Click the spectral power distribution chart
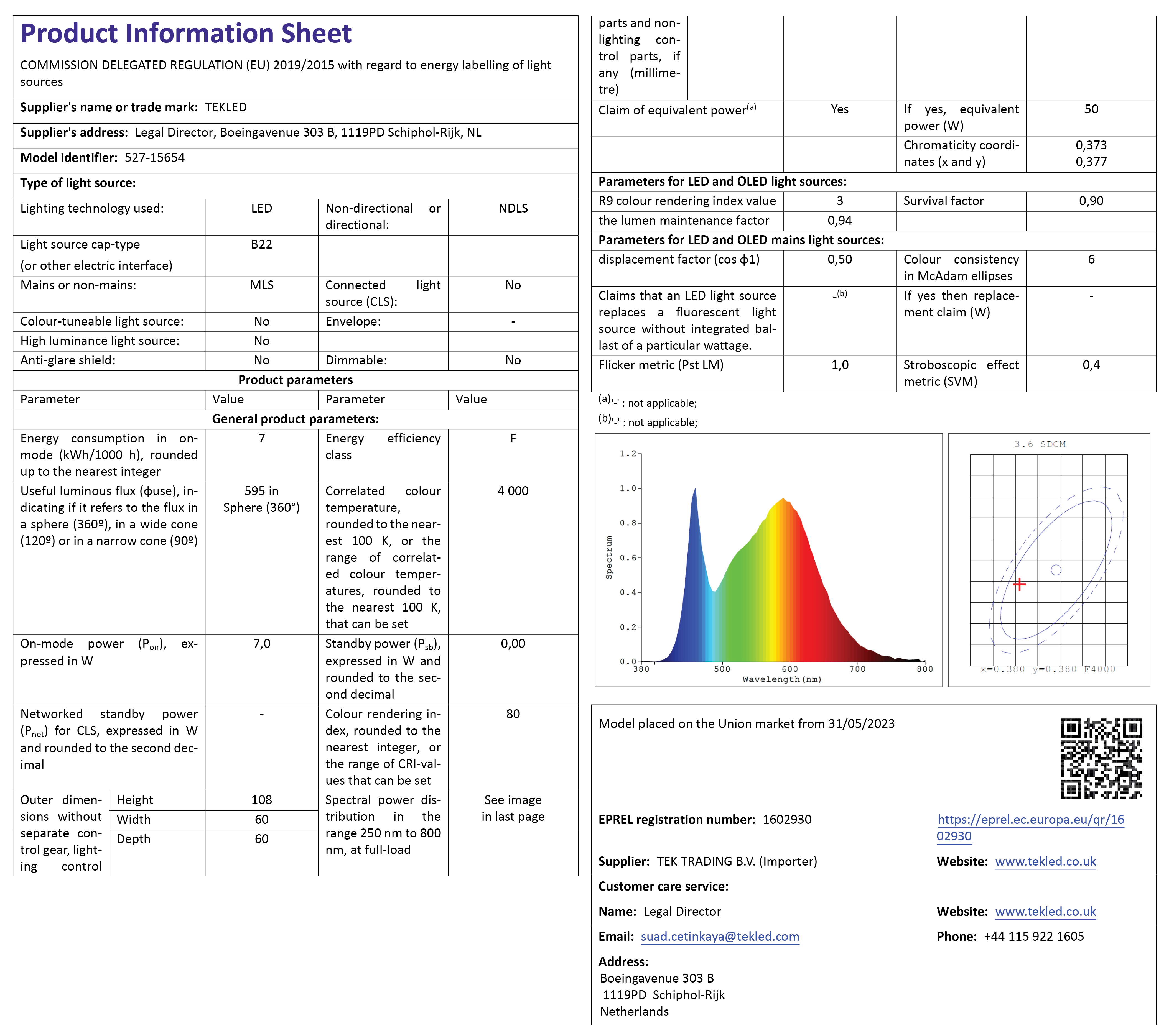The image size is (1169, 1036). [768, 560]
